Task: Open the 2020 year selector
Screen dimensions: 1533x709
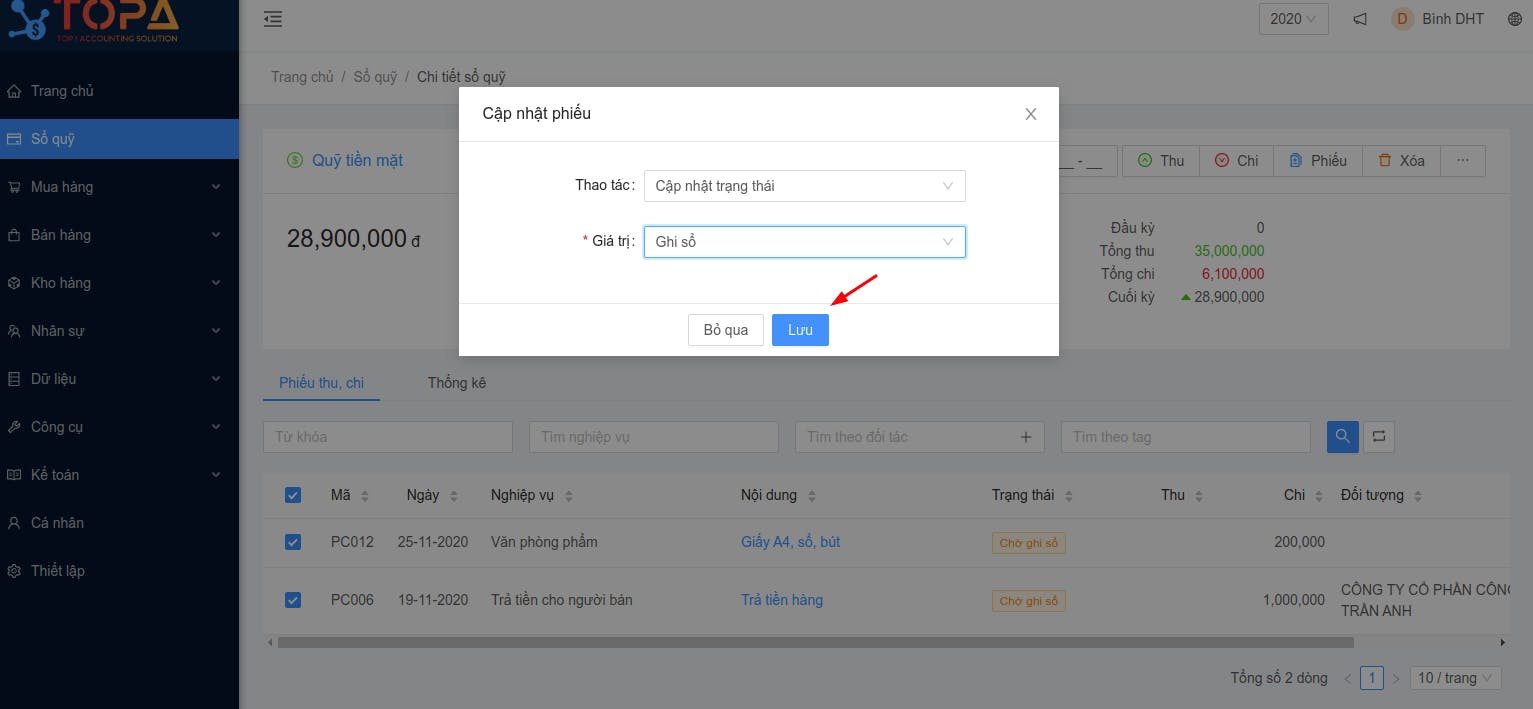Action: (1294, 19)
